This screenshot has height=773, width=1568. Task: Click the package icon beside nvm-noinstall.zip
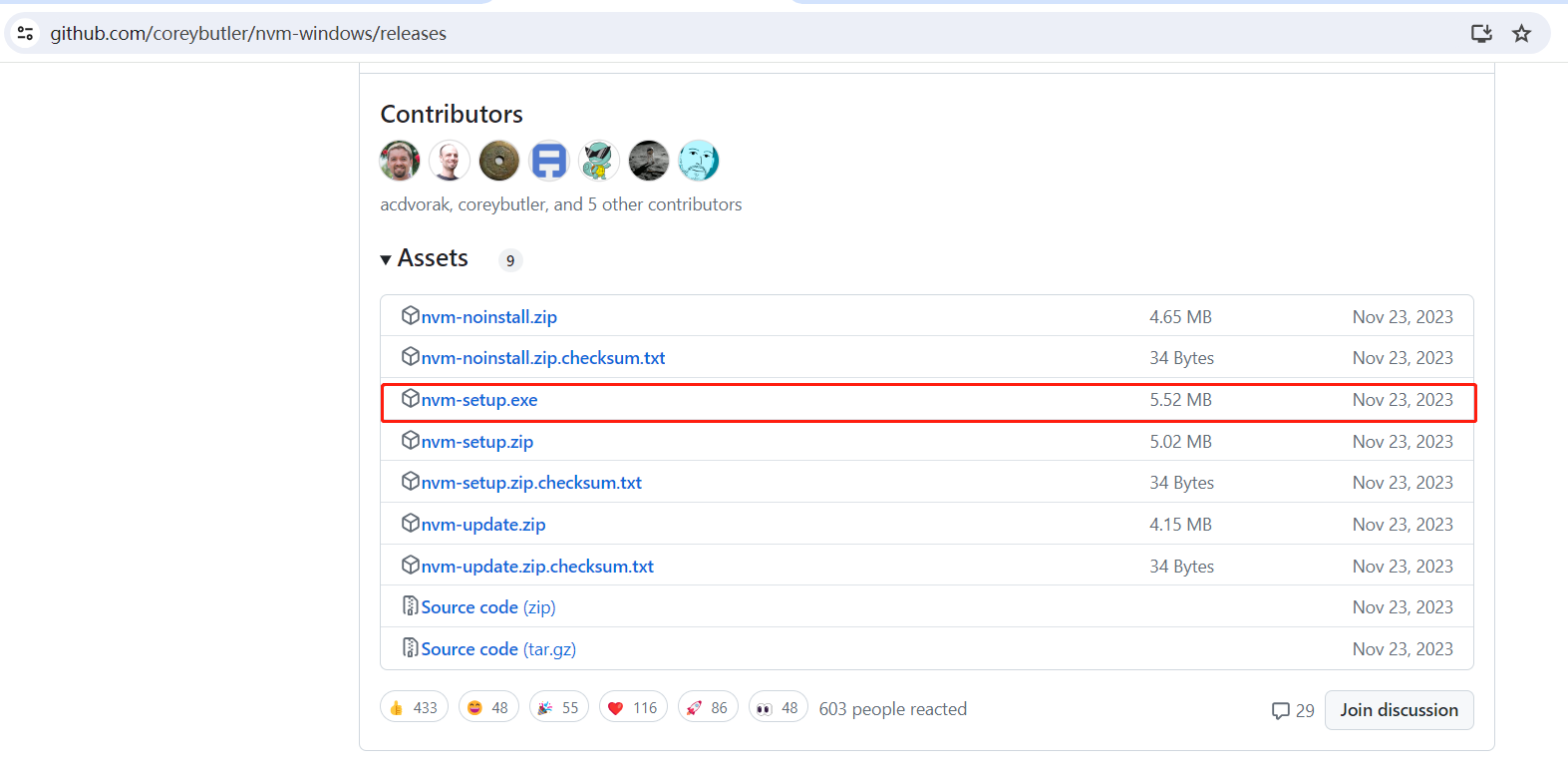(x=410, y=316)
